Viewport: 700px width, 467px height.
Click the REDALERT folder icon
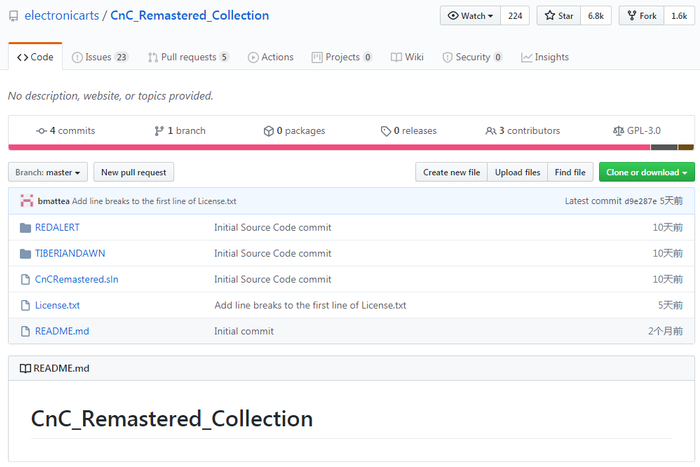click(x=25, y=227)
